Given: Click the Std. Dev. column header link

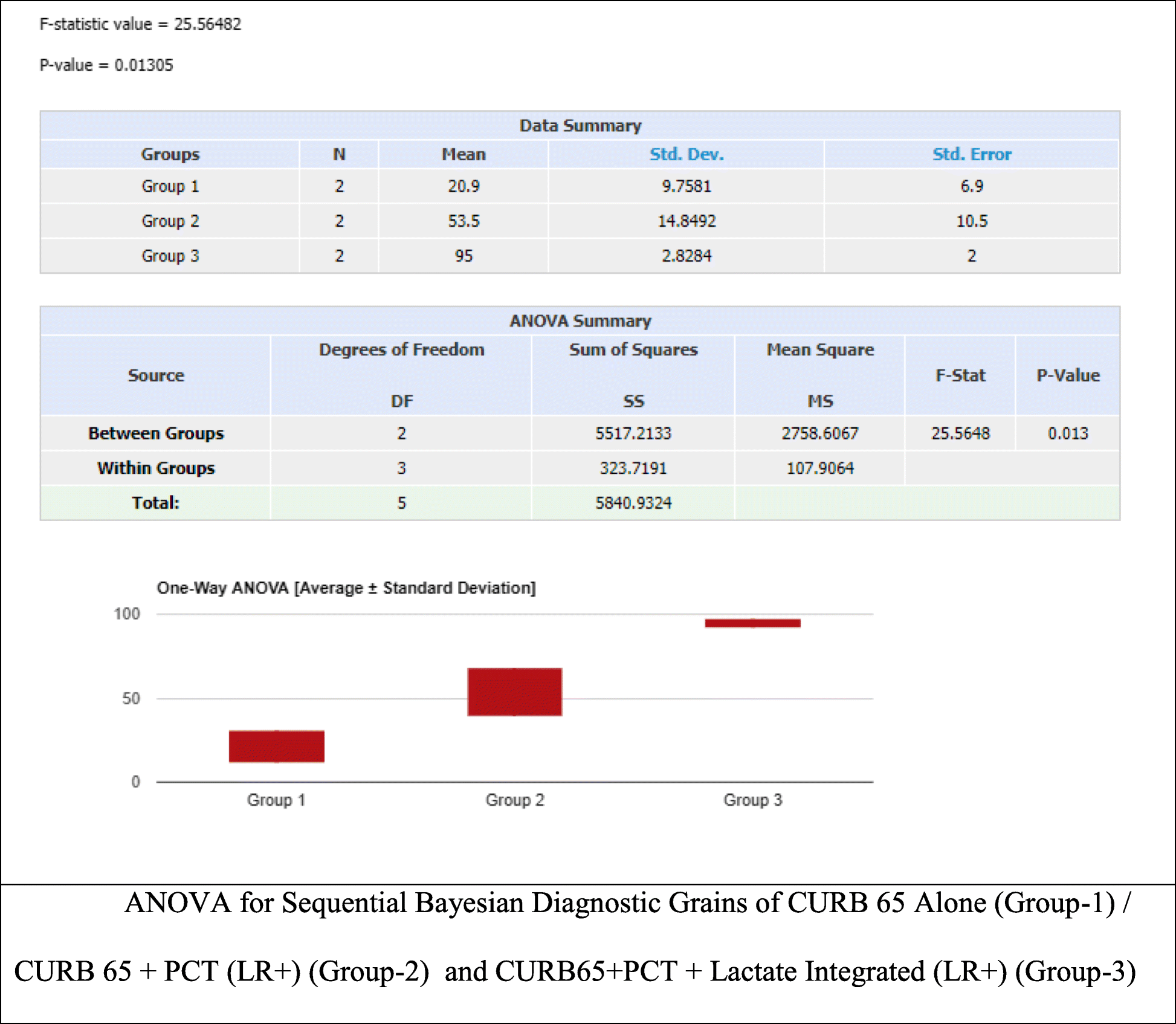Looking at the screenshot, I should point(687,155).
